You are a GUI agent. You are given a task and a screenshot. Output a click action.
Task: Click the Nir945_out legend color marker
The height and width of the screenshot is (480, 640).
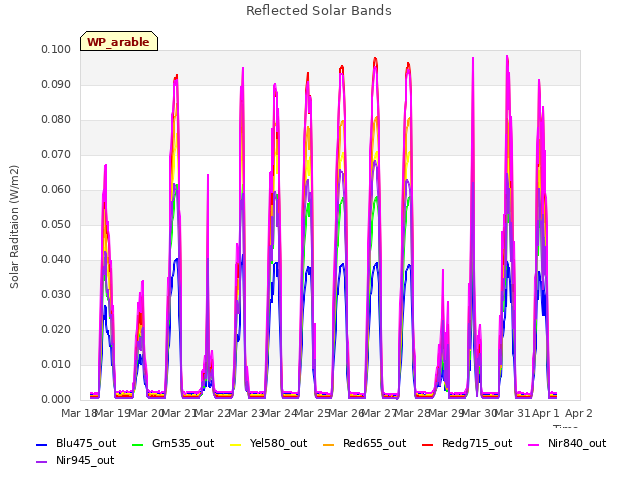click(42, 462)
